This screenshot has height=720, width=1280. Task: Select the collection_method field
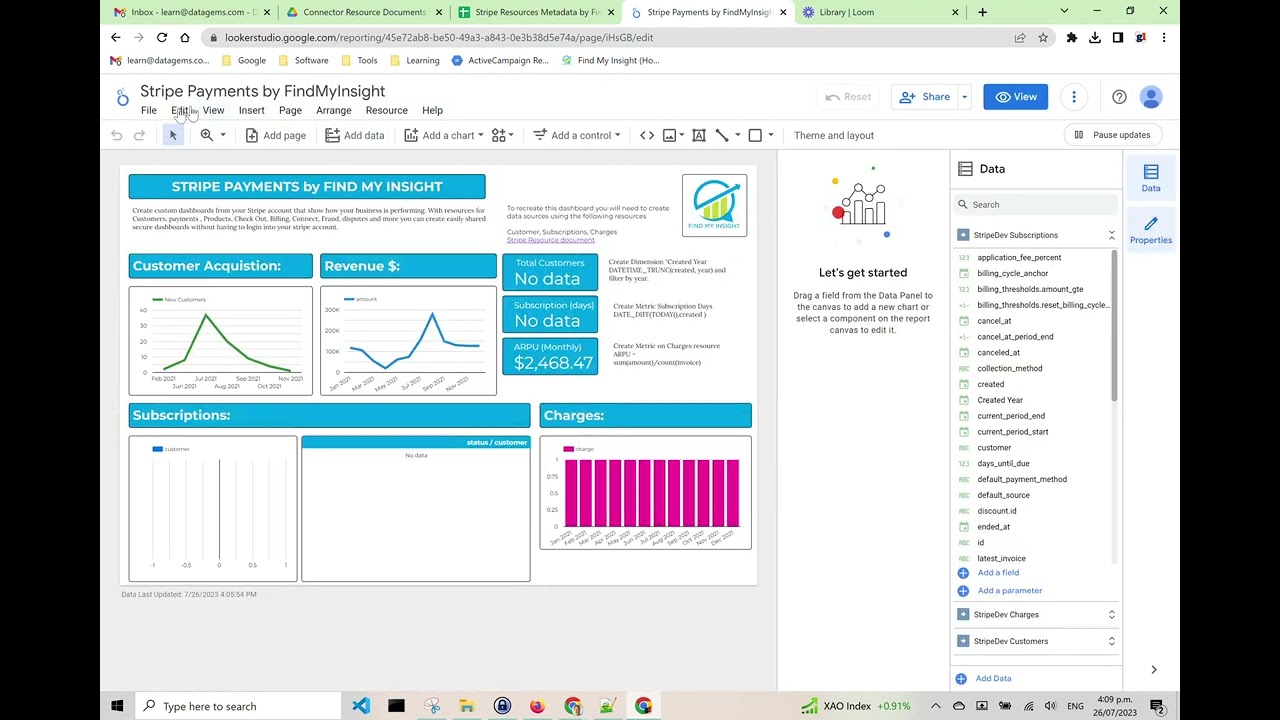click(1009, 368)
